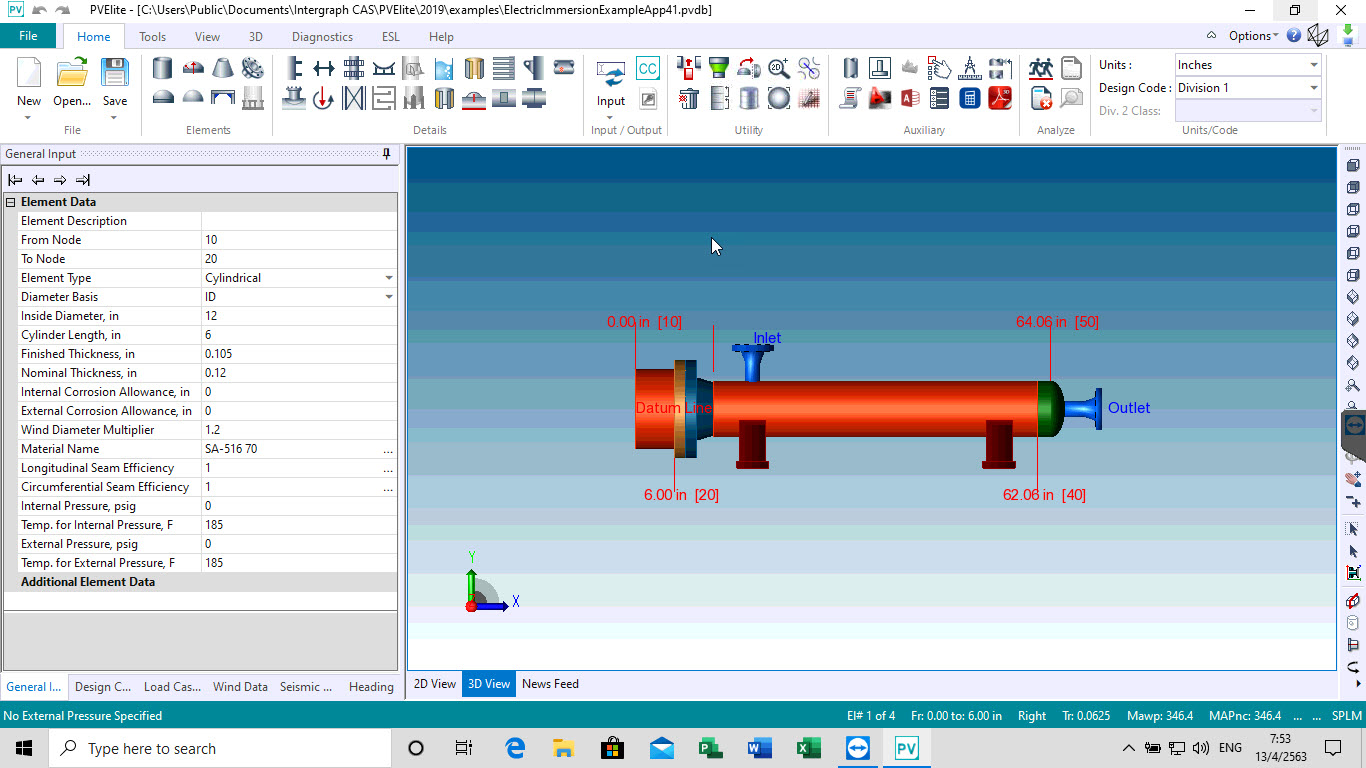This screenshot has height=768, width=1366.
Task: Switch to the 2D View tab
Action: coord(435,684)
